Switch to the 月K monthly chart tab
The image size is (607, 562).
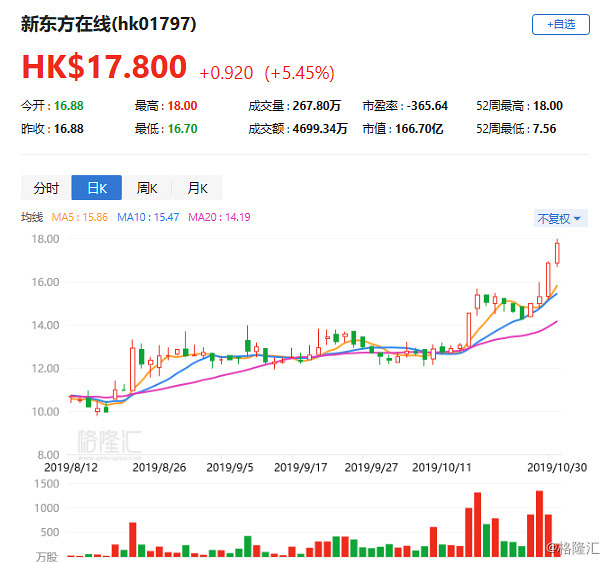pos(196,188)
